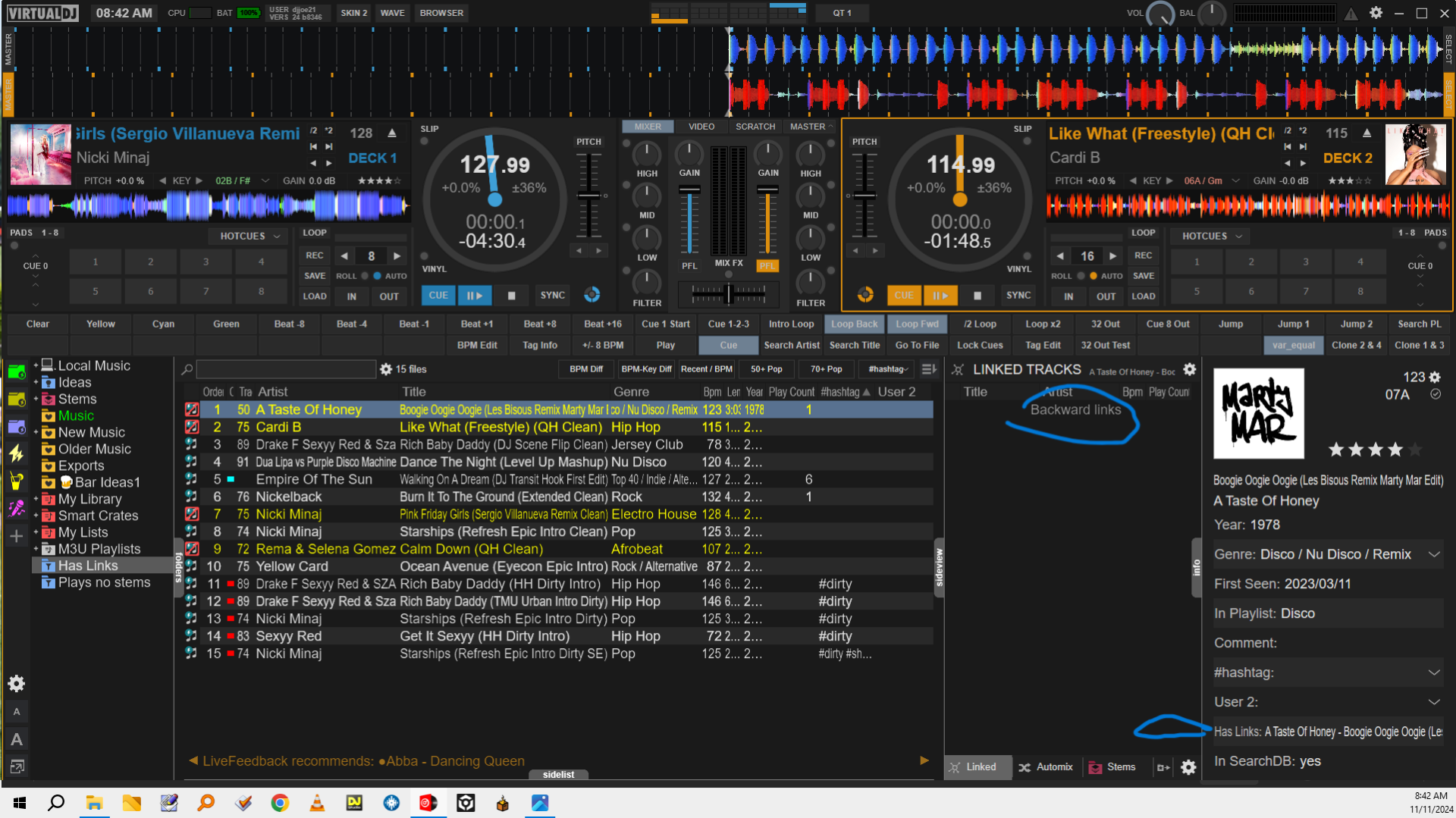The image size is (1456, 818).
Task: Click the browser search input field
Action: (287, 369)
